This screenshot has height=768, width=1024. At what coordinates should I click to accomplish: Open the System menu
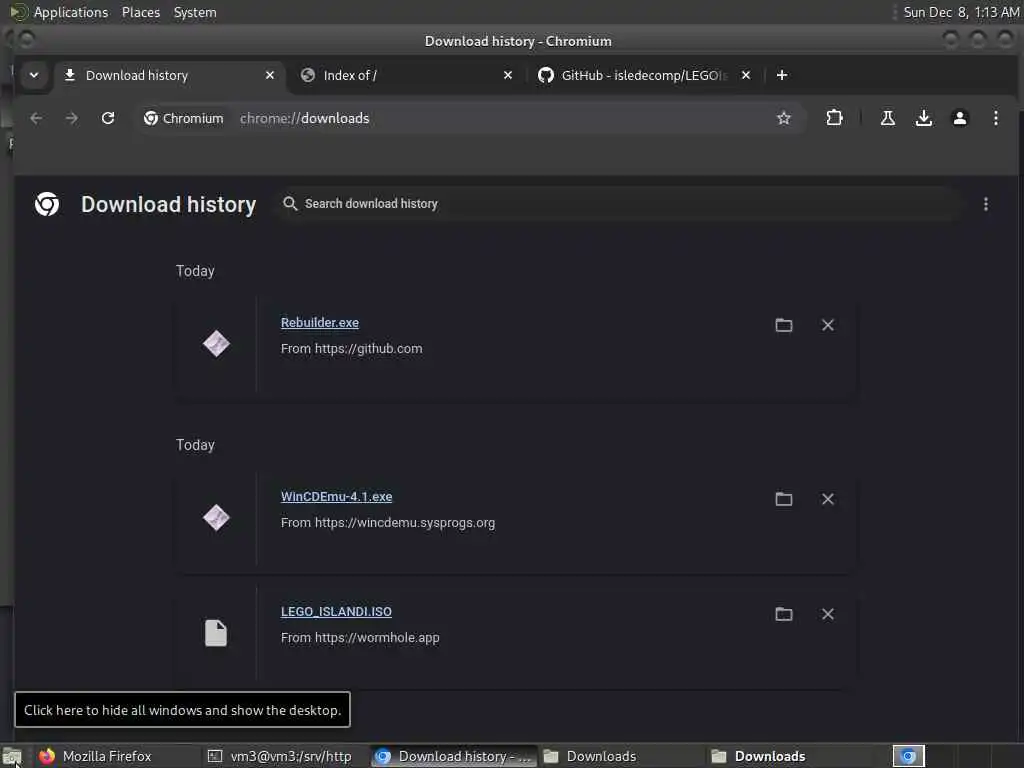pyautogui.click(x=195, y=12)
